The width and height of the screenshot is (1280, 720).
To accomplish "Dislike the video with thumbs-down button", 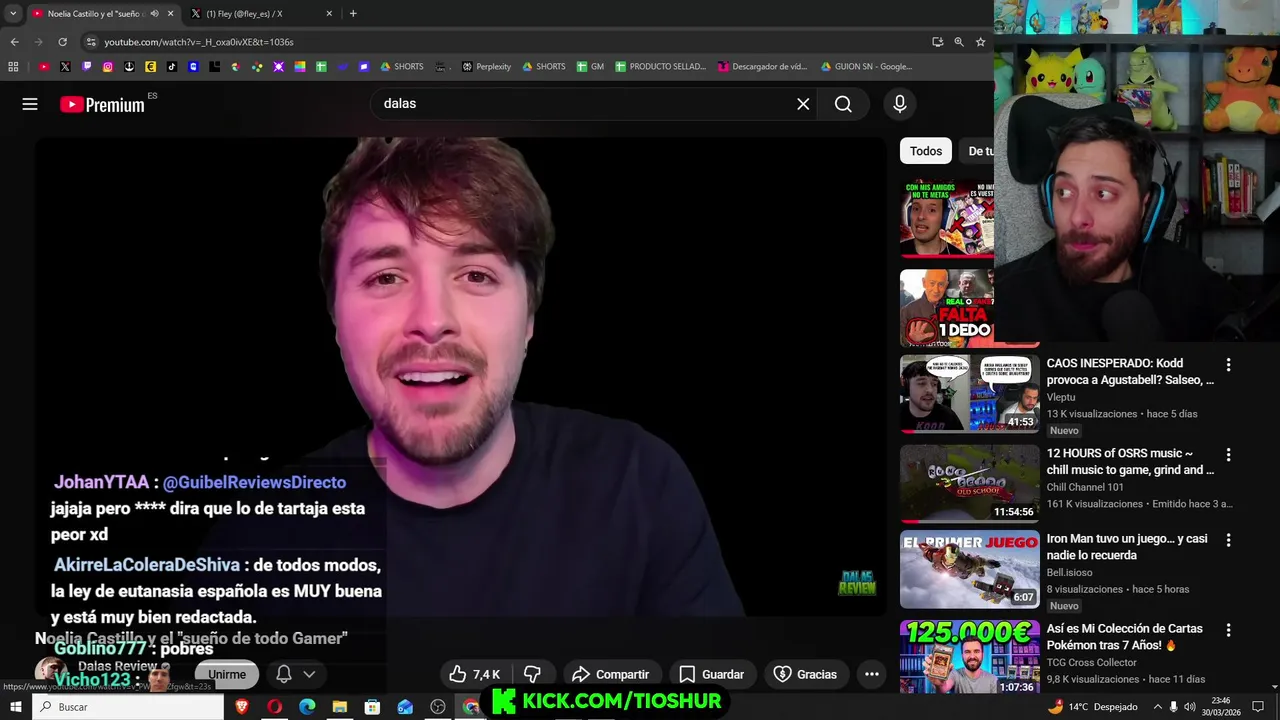I will 532,674.
